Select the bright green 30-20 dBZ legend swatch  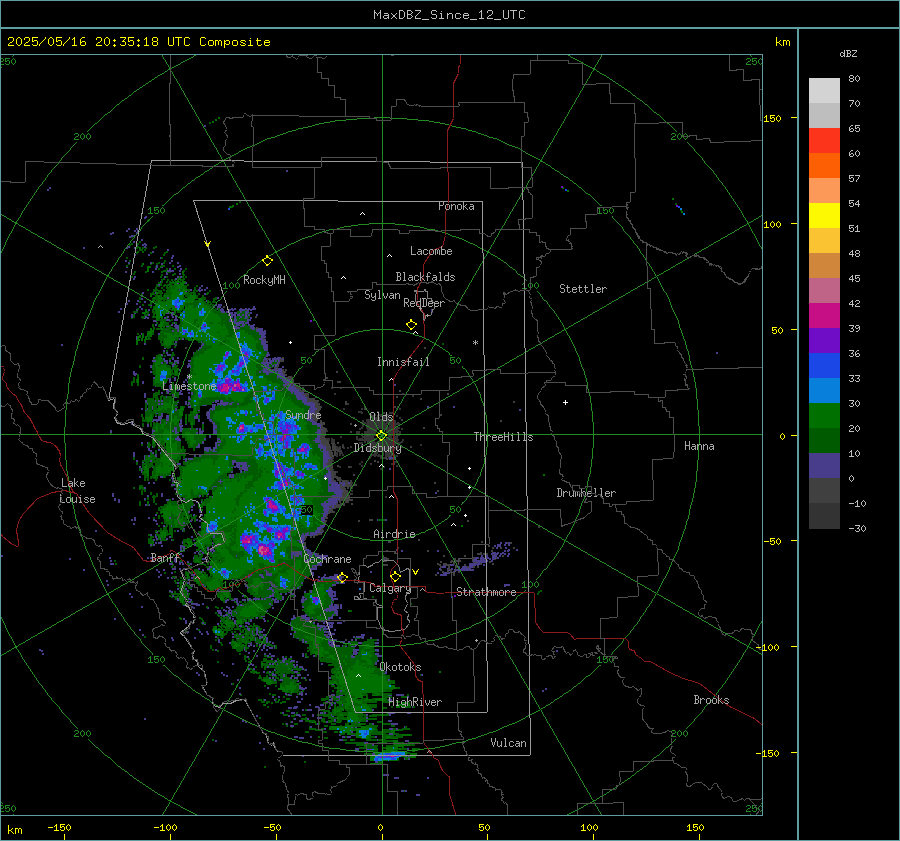click(x=824, y=416)
